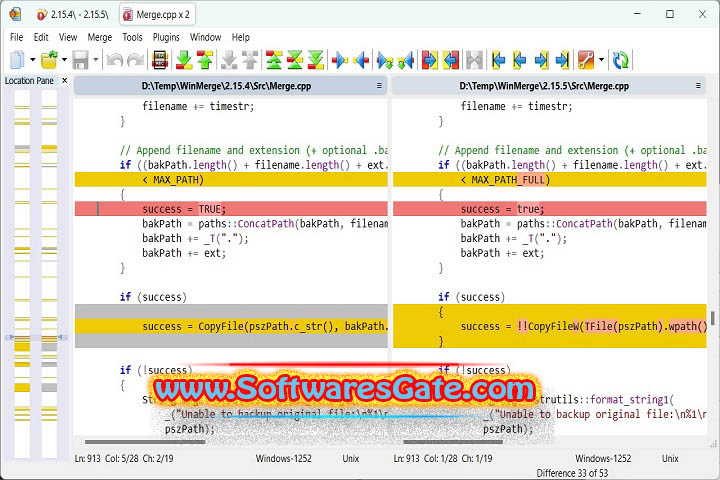
Task: Copy all differences to the left
Action: tap(451, 60)
